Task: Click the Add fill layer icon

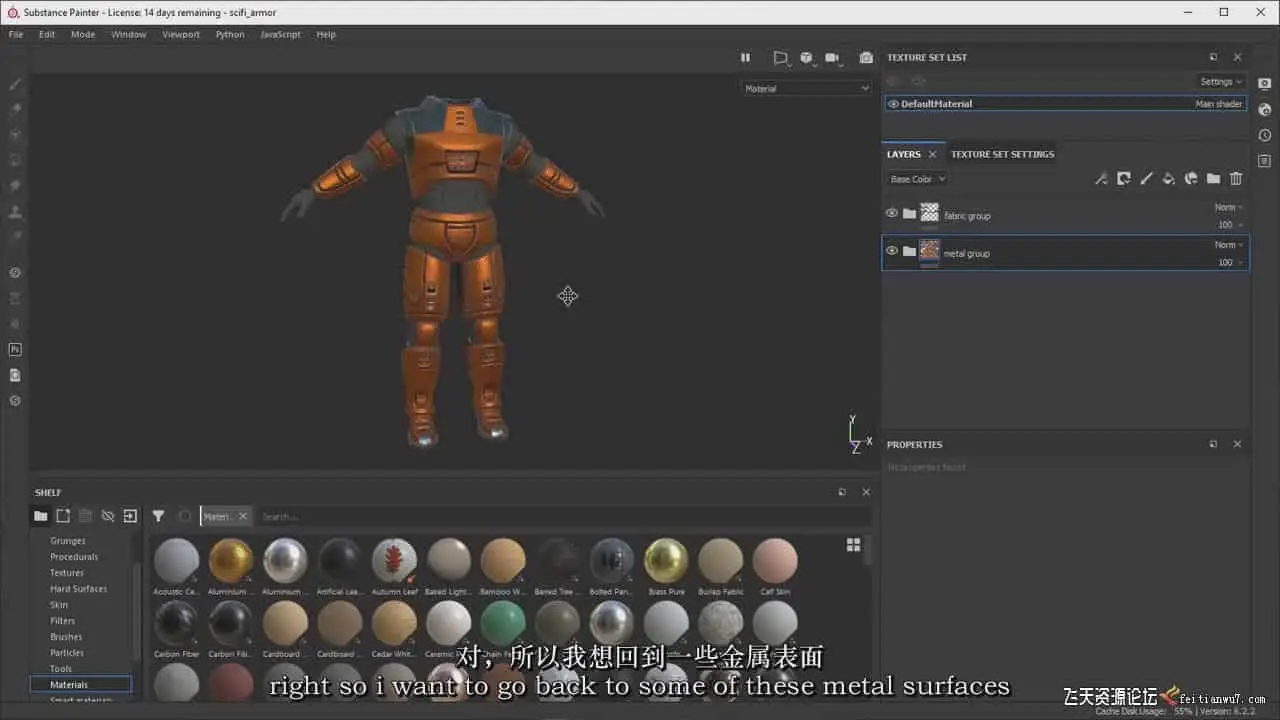Action: 1168,179
